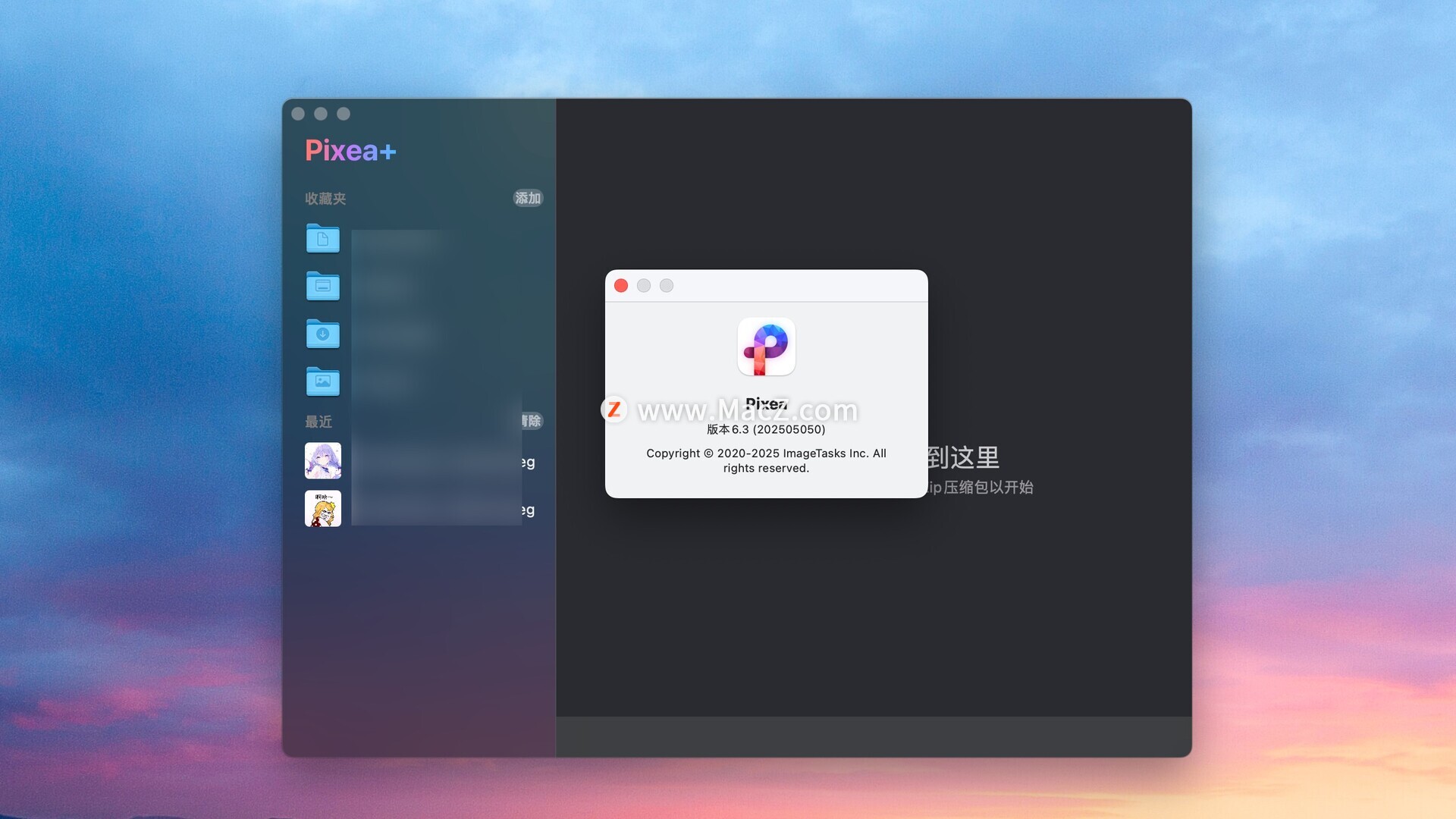The width and height of the screenshot is (1456, 819).
Task: Zoom the main Pixea window
Action: click(344, 114)
